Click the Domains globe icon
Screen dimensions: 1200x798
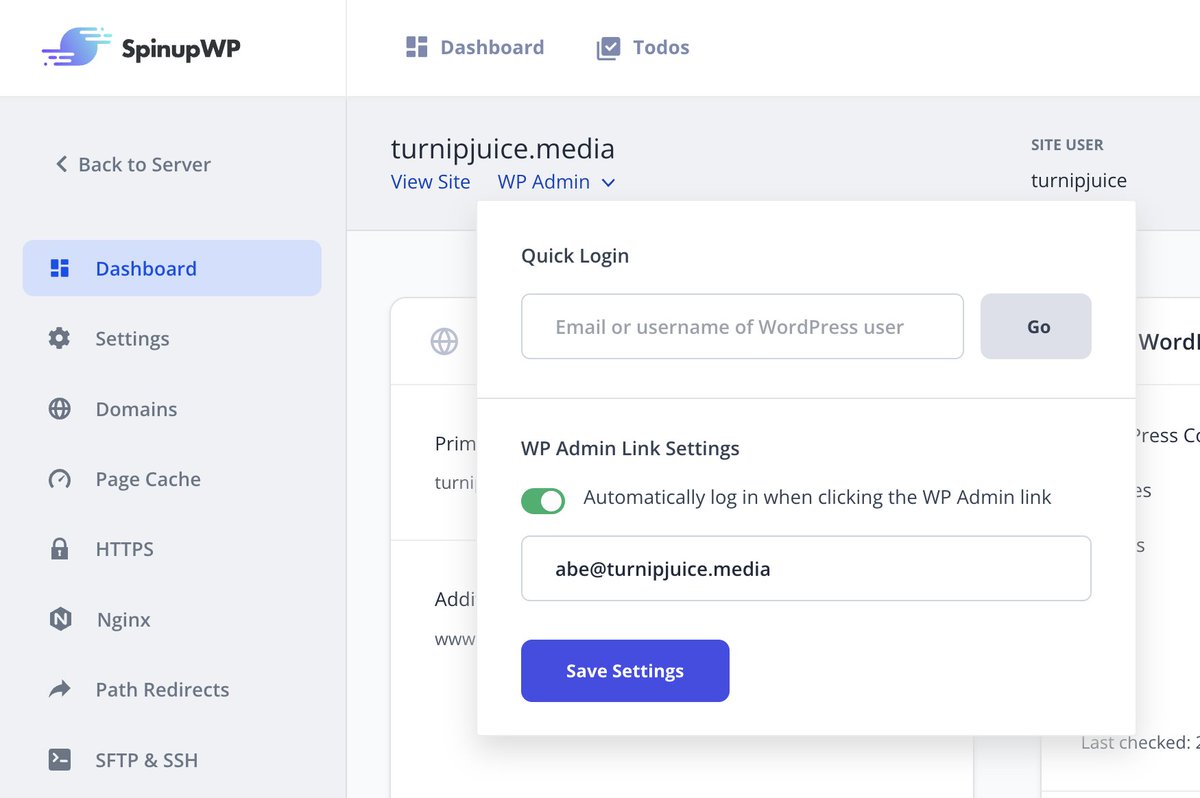(60, 408)
